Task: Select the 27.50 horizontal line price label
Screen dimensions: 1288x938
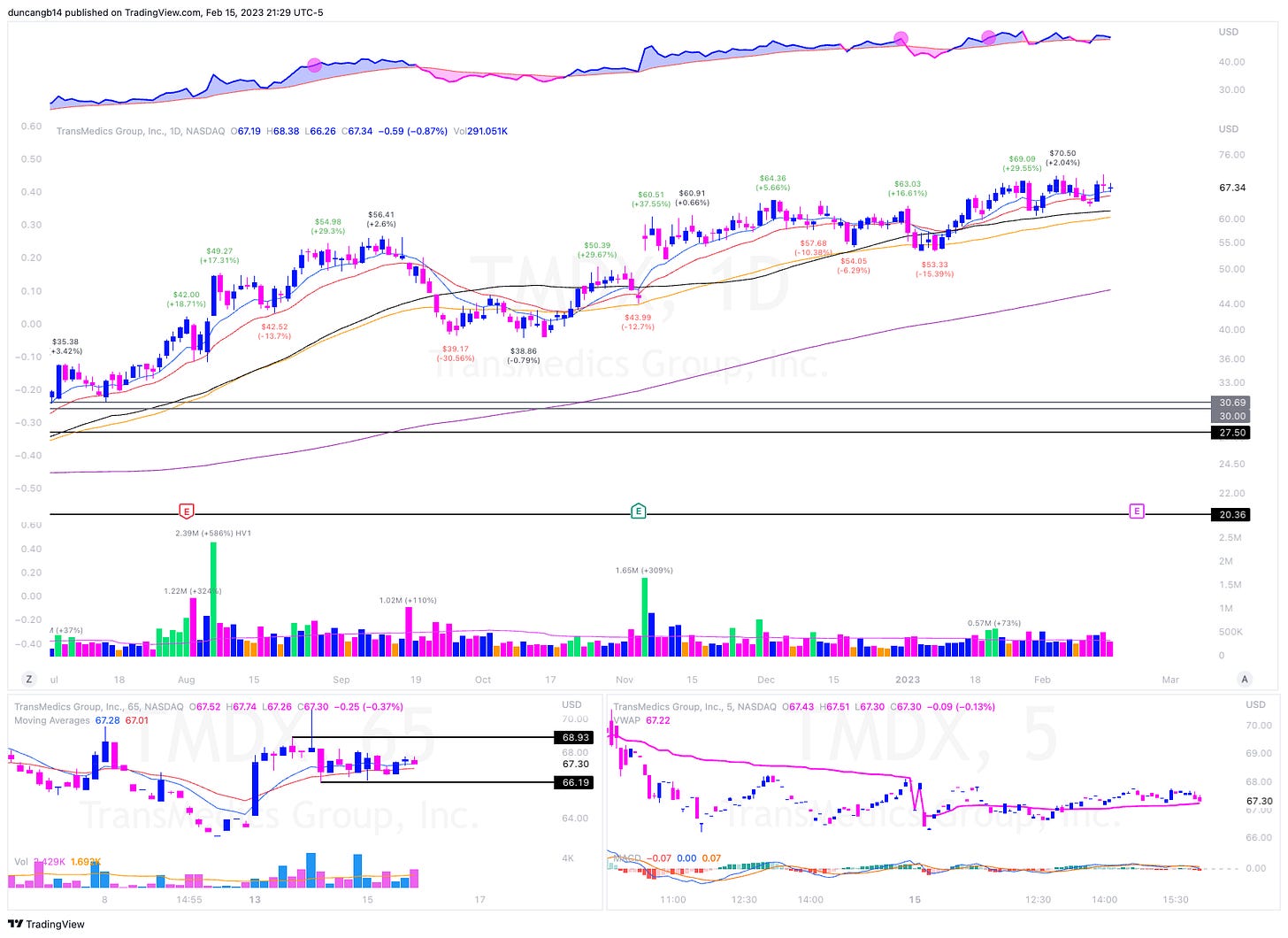Action: pos(1232,433)
